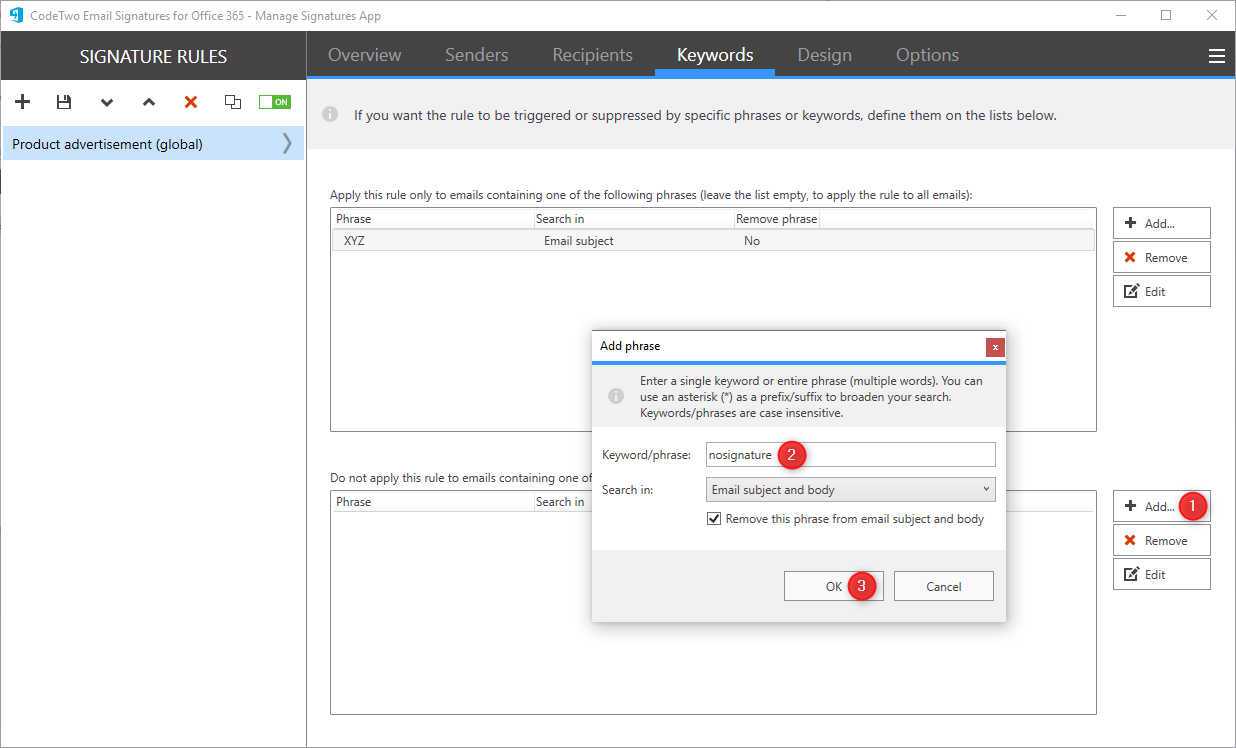Screen dimensions: 1236x748
Task: Select Email subject and body combo box
Action: [x=850, y=489]
